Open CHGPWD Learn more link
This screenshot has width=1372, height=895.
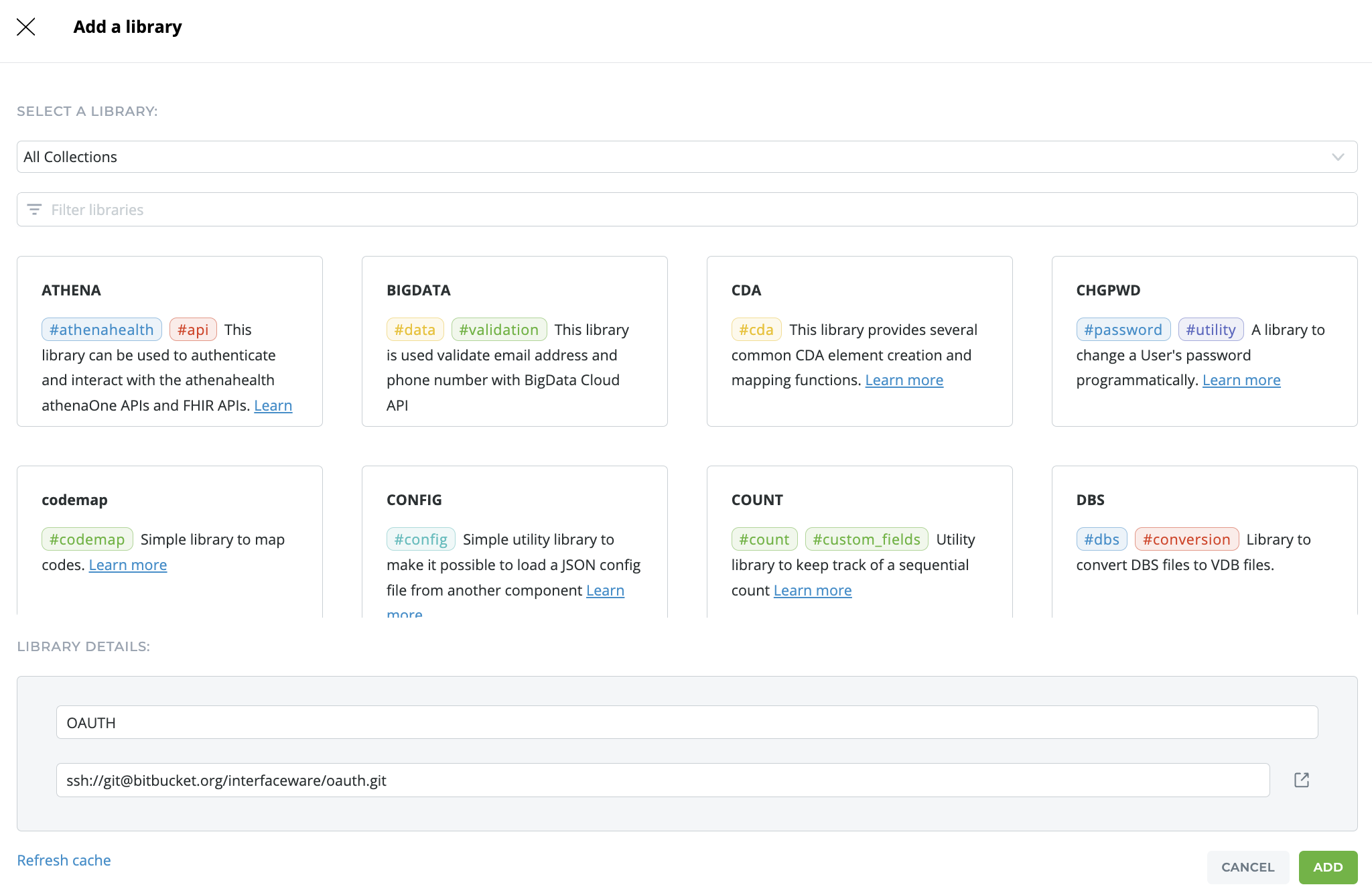click(1241, 381)
